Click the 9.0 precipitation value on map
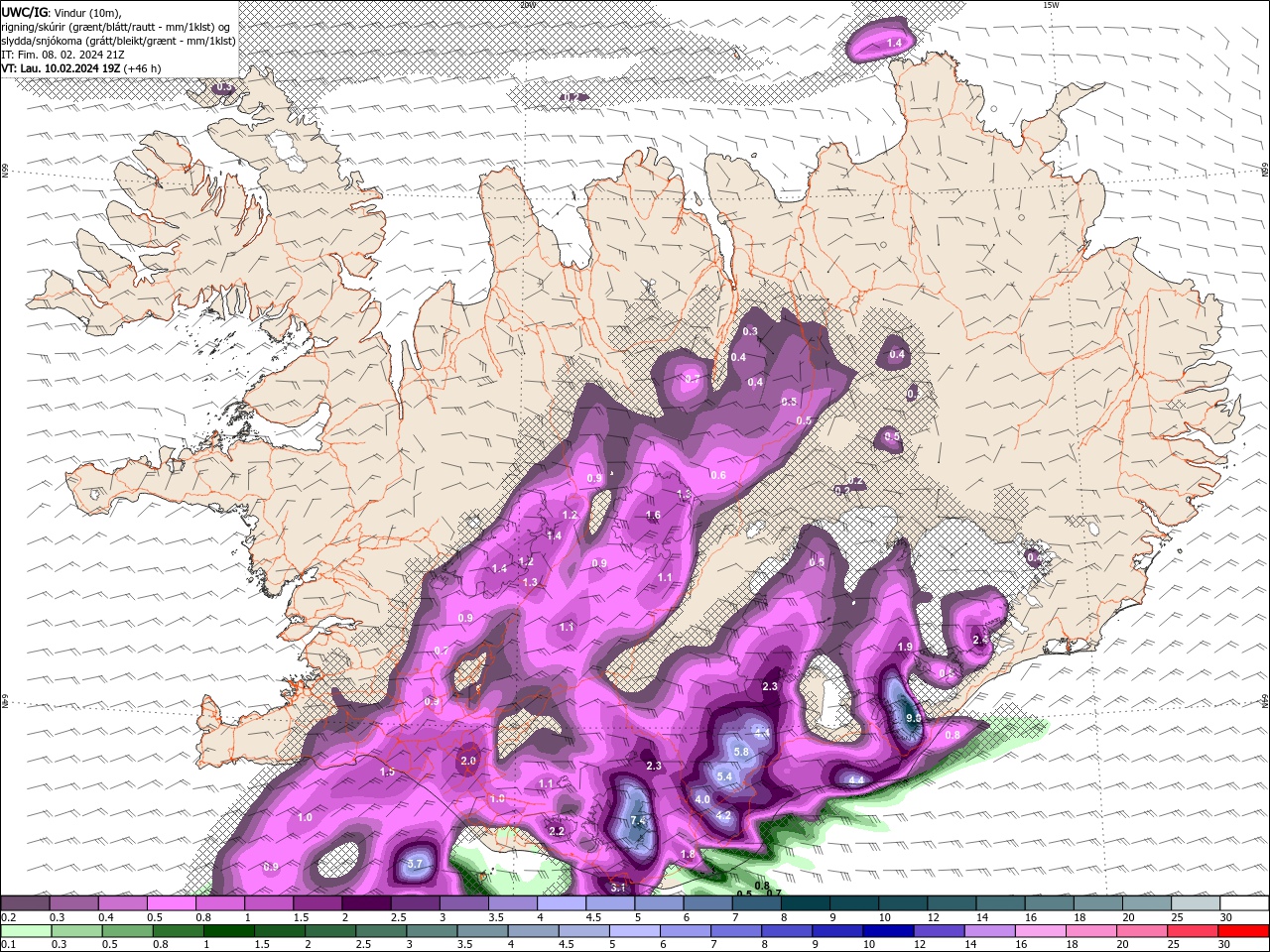The width and height of the screenshot is (1270, 952). pos(913,718)
